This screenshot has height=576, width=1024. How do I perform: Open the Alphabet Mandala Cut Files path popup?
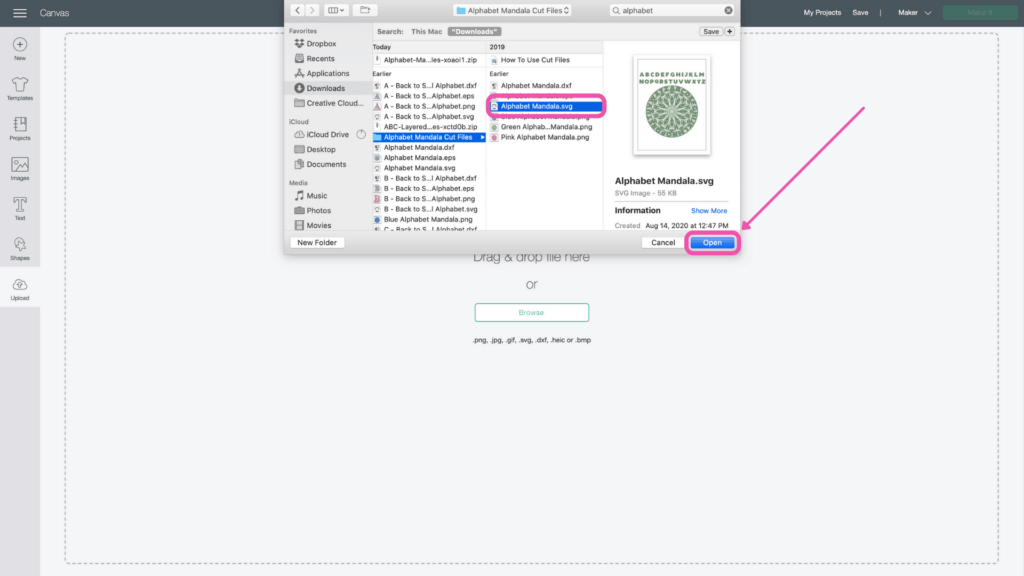[513, 10]
